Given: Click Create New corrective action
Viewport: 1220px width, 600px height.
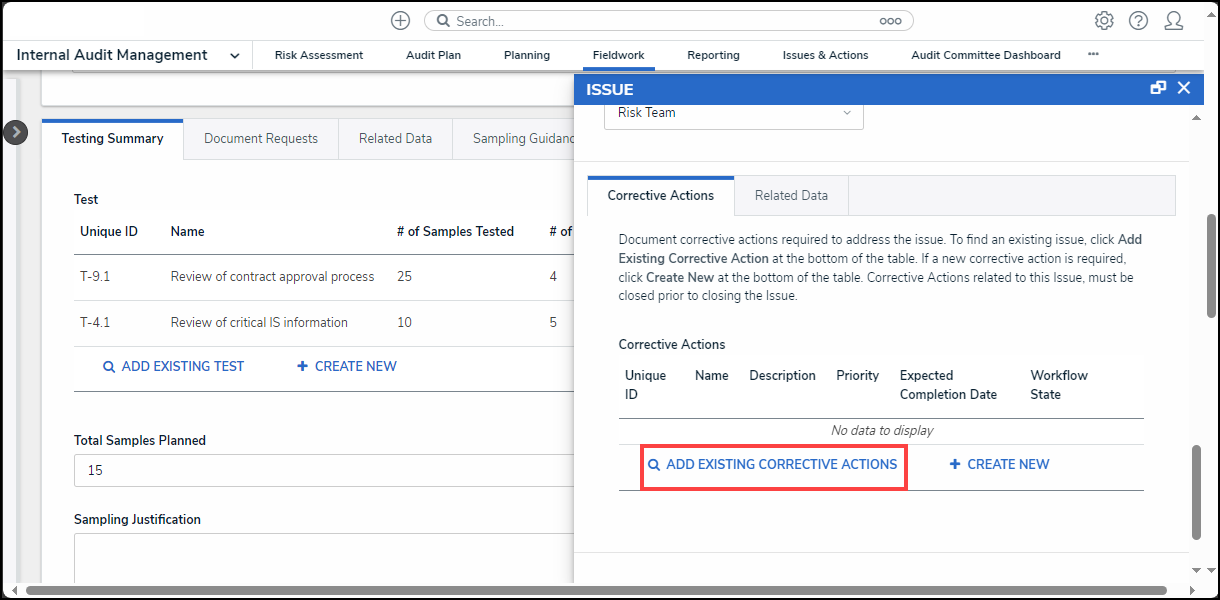Looking at the screenshot, I should [999, 465].
